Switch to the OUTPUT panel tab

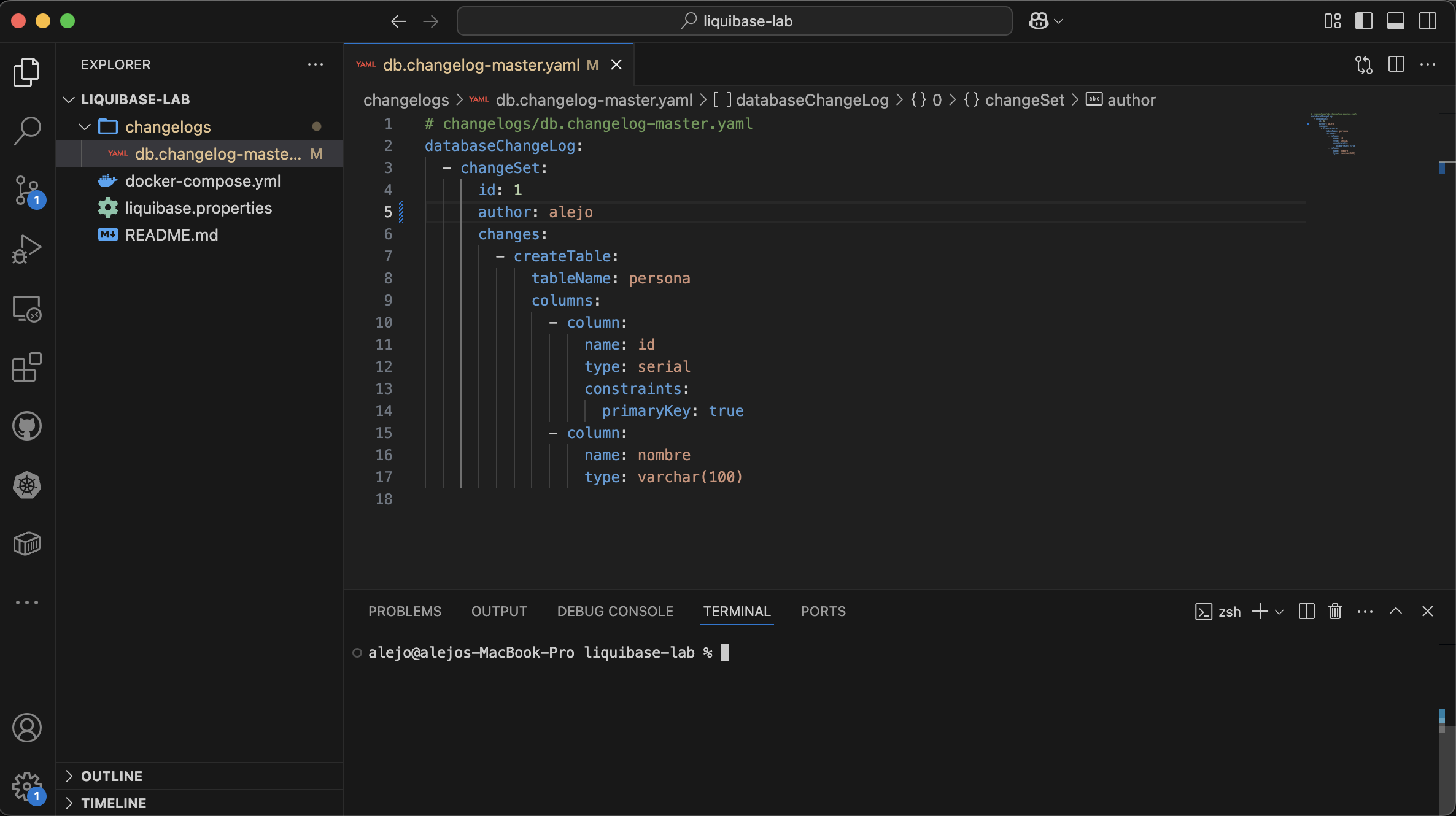pyautogui.click(x=499, y=611)
